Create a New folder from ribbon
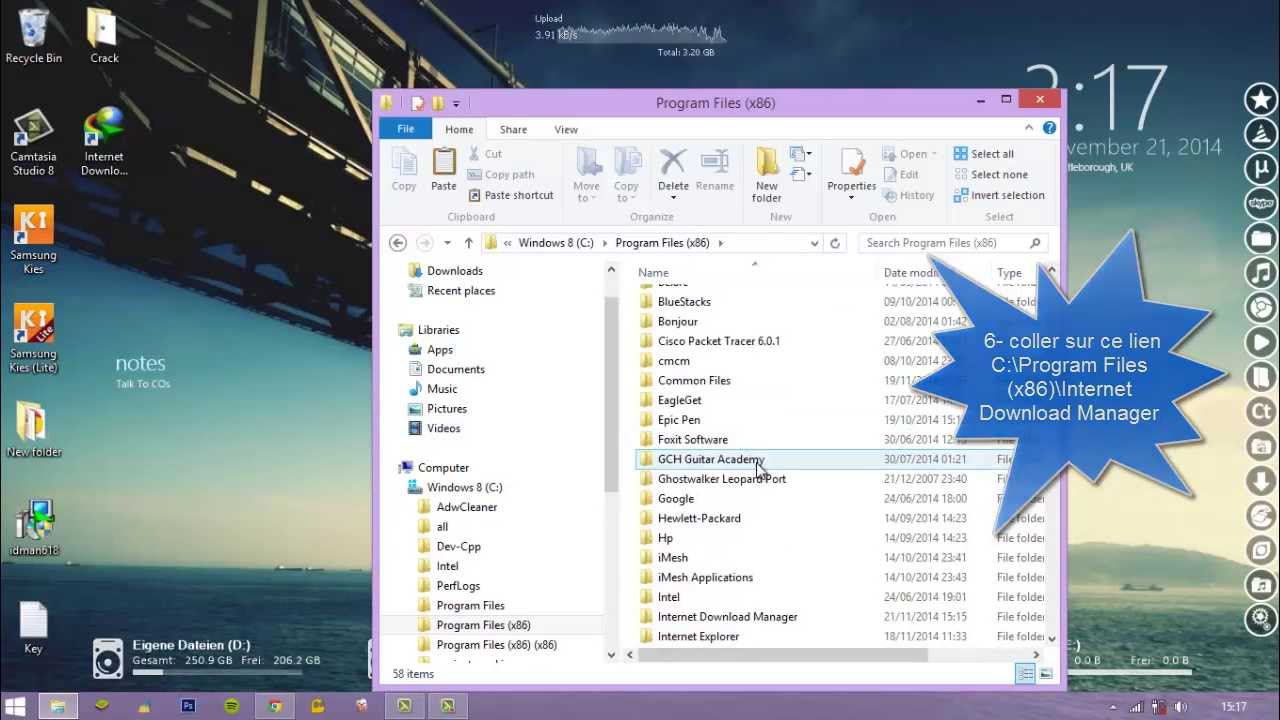This screenshot has height=720, width=1280. point(767,175)
